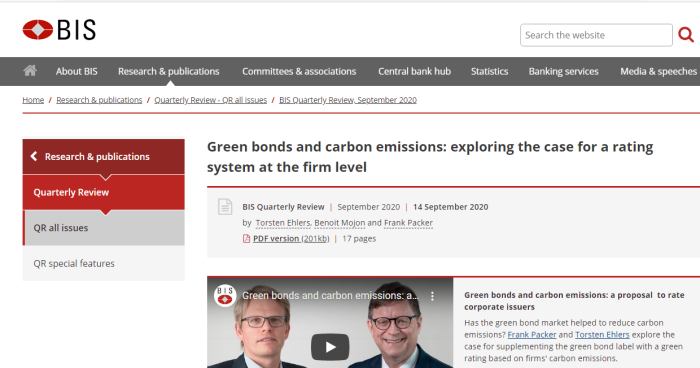Click Torsten Ehlers link in video description
700x368 pixels.
point(602,335)
